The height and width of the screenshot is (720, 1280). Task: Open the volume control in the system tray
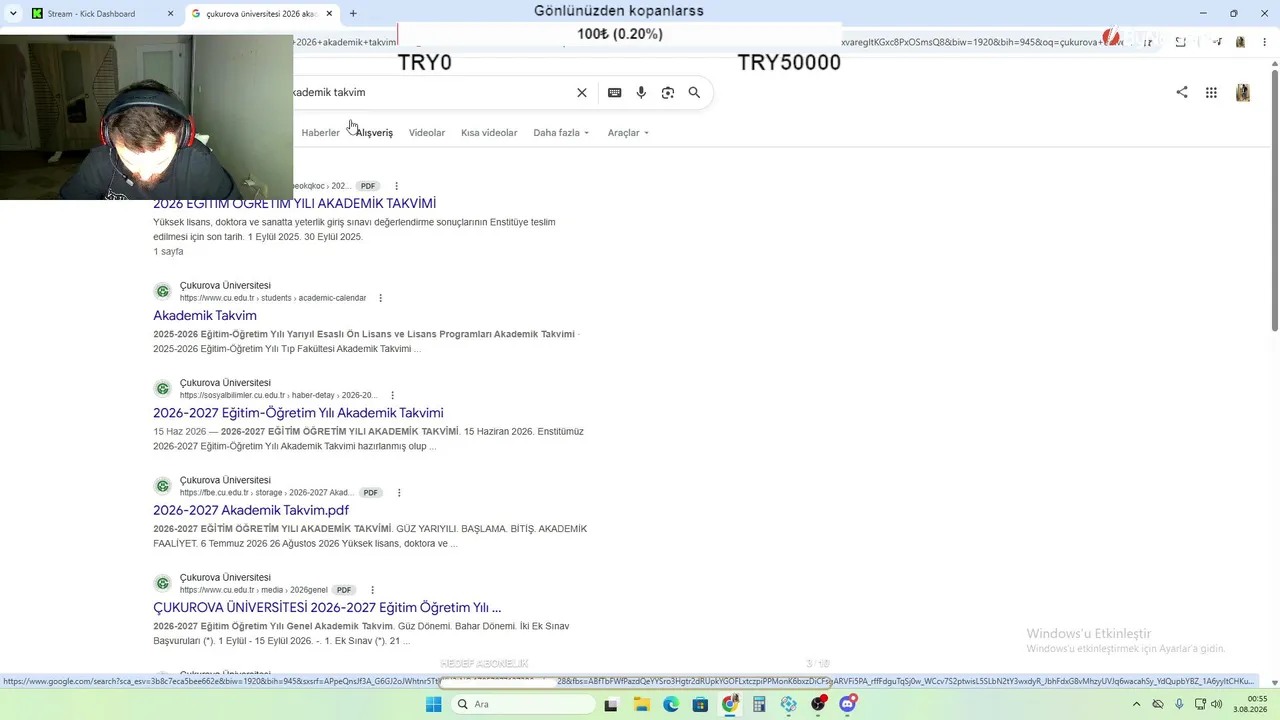(1216, 704)
